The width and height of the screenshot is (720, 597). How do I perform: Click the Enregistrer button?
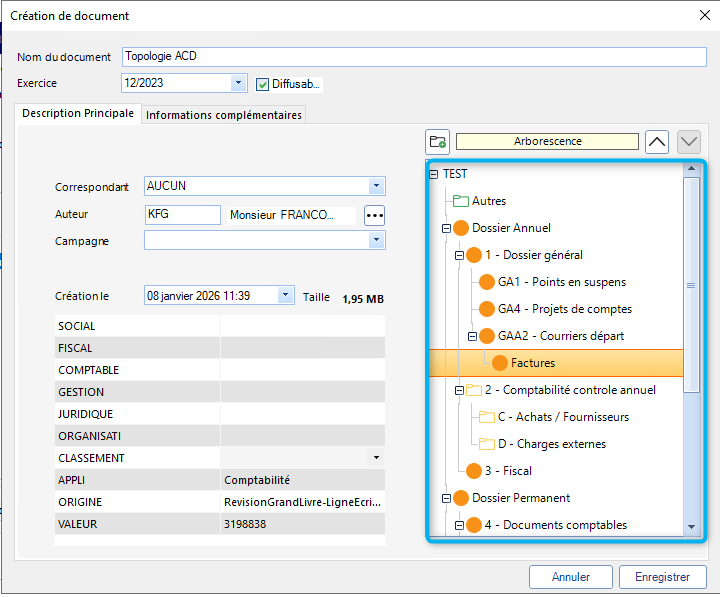tap(662, 577)
